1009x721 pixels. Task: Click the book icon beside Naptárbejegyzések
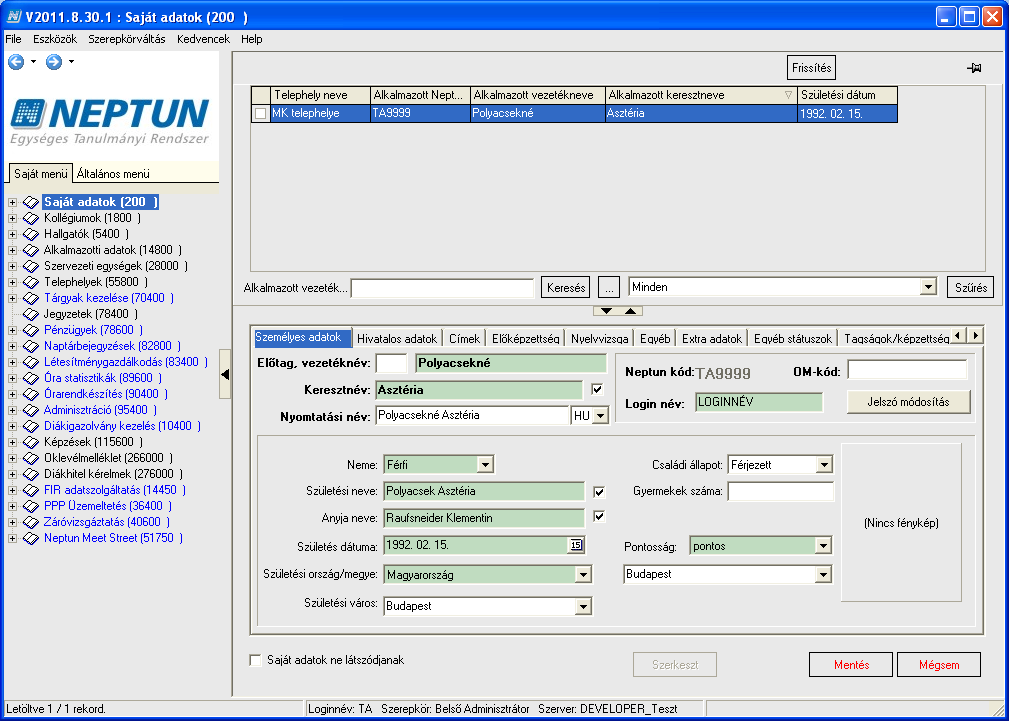click(31, 346)
